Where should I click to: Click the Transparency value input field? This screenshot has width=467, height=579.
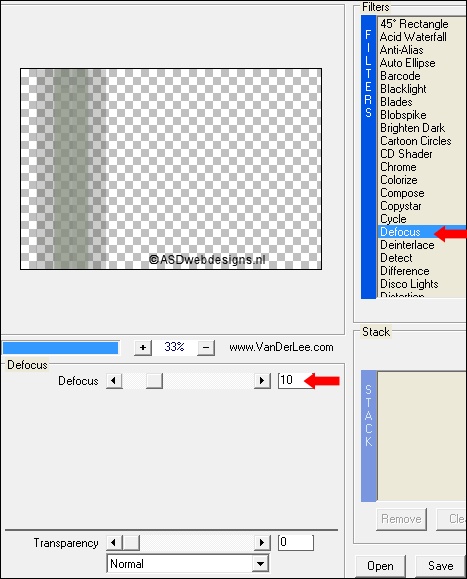[296, 542]
